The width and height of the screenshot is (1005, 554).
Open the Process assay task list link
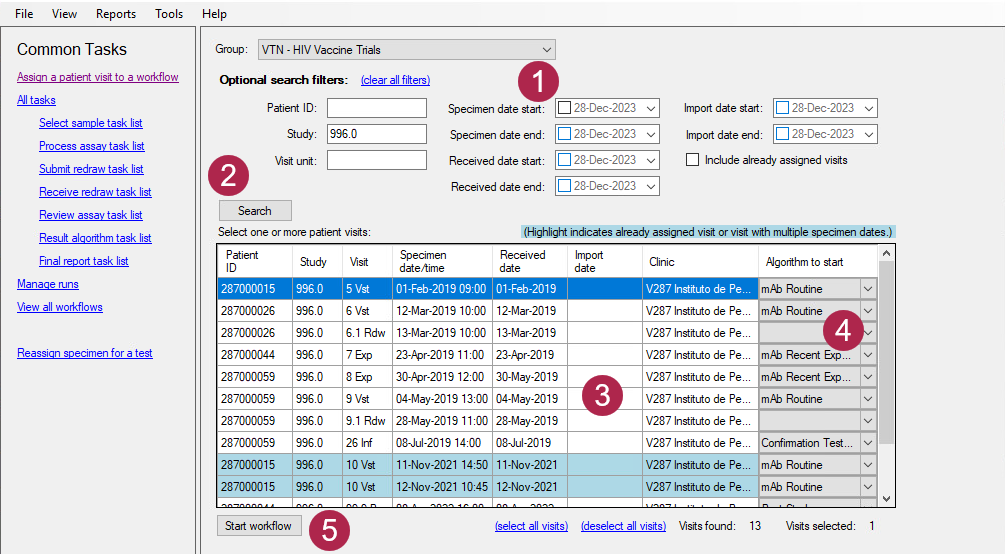click(x=92, y=146)
